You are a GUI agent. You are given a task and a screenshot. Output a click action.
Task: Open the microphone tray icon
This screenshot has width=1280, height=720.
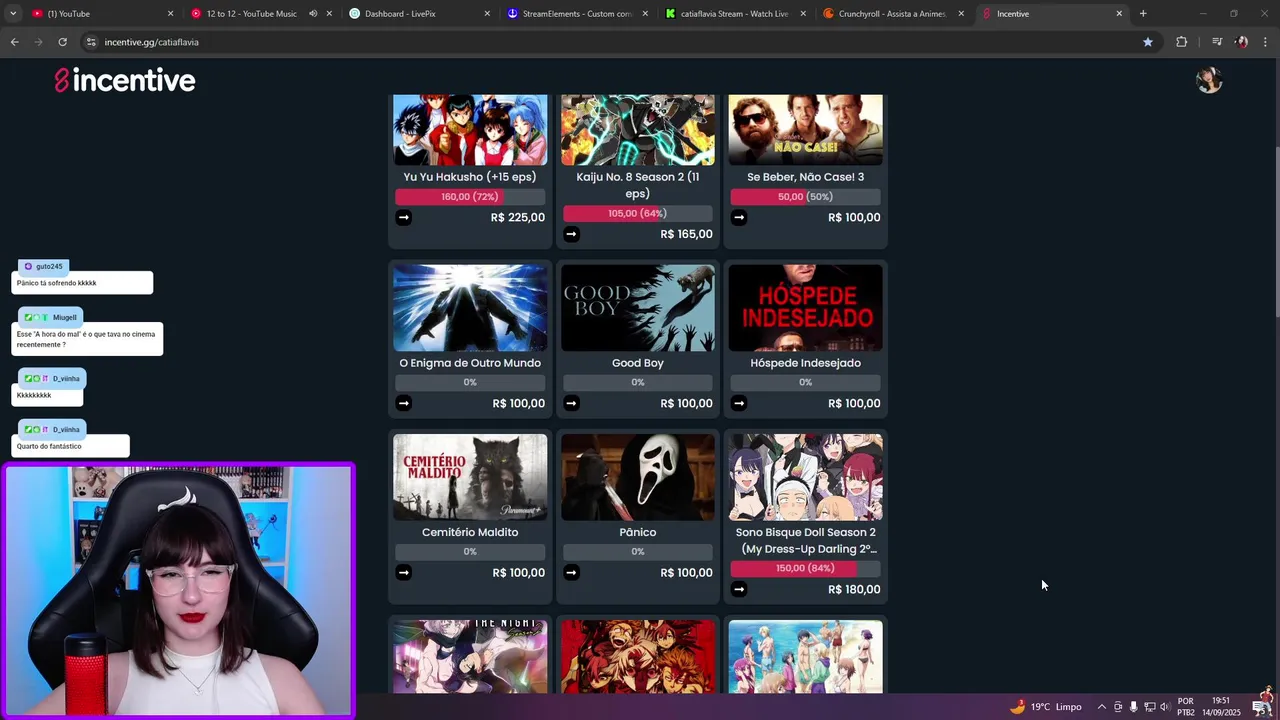click(1133, 707)
